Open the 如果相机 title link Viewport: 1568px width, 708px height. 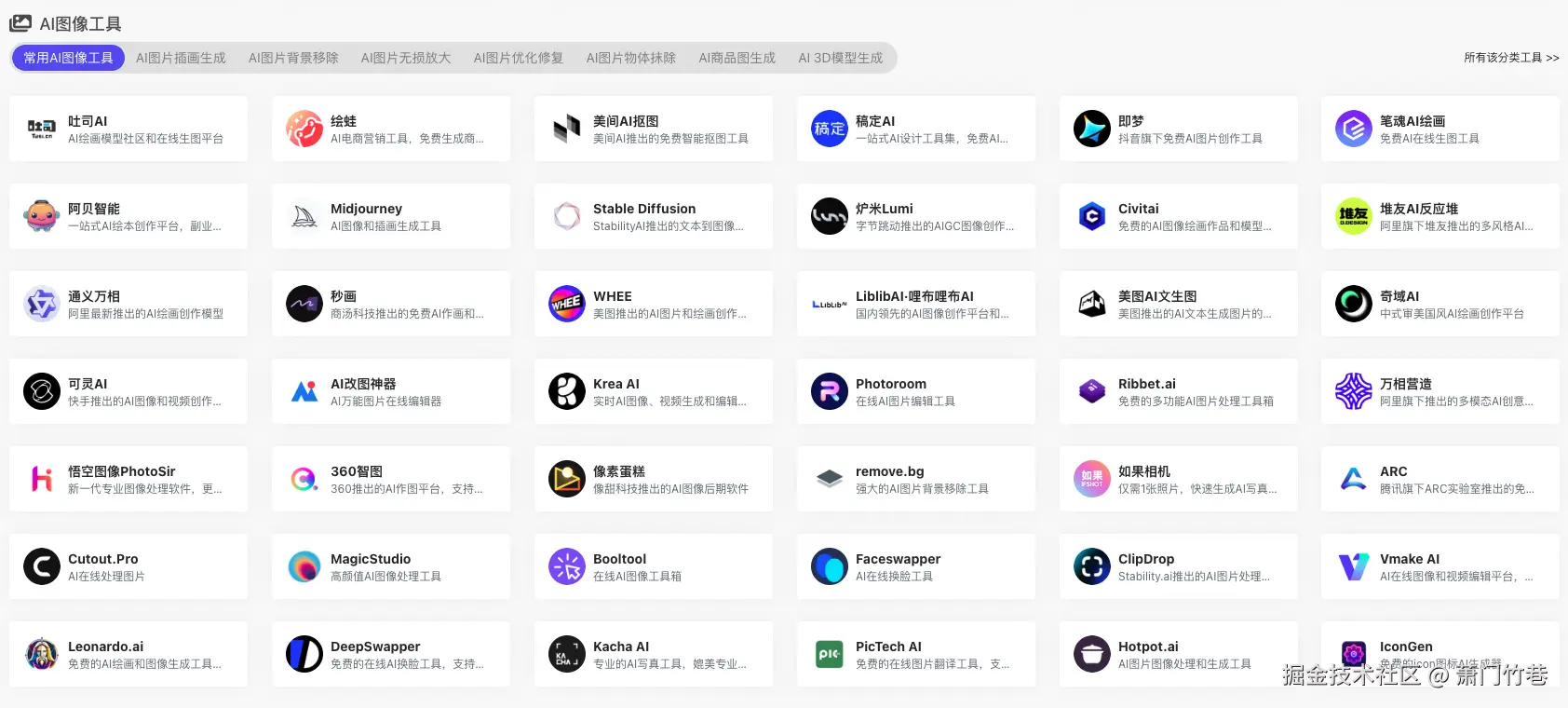tap(1144, 471)
